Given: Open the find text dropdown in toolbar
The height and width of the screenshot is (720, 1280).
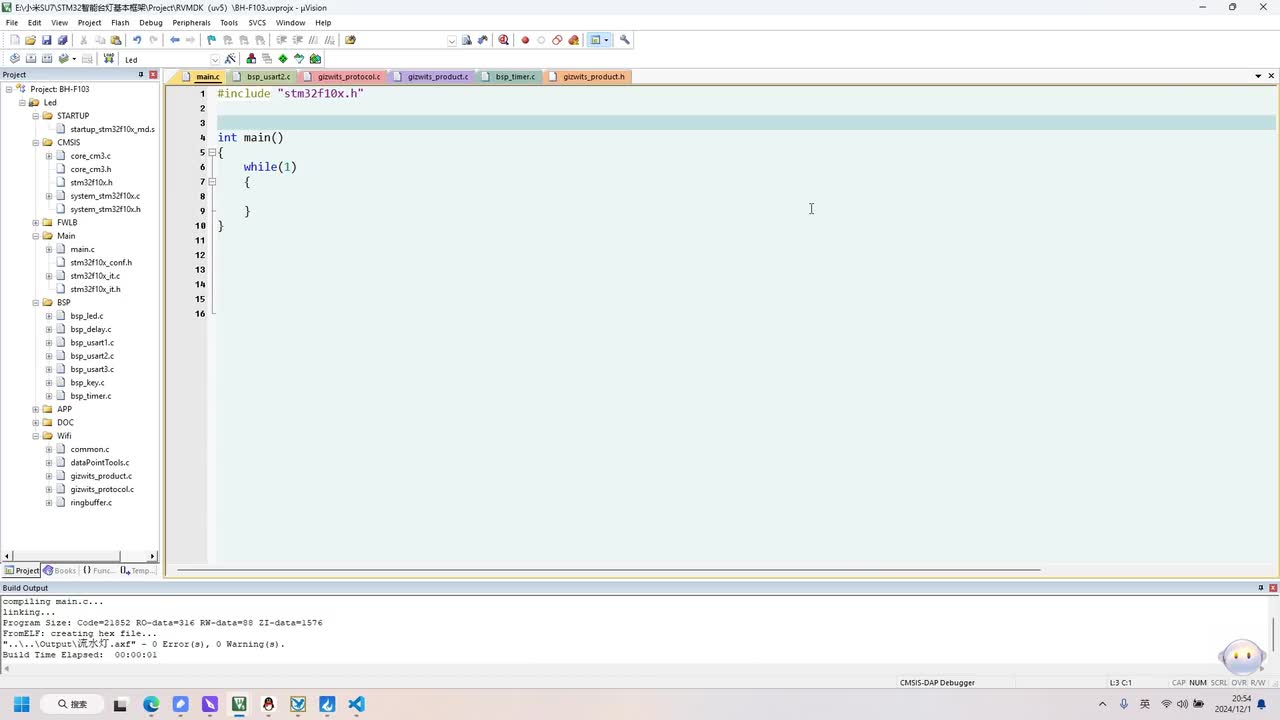Looking at the screenshot, I should (x=452, y=41).
